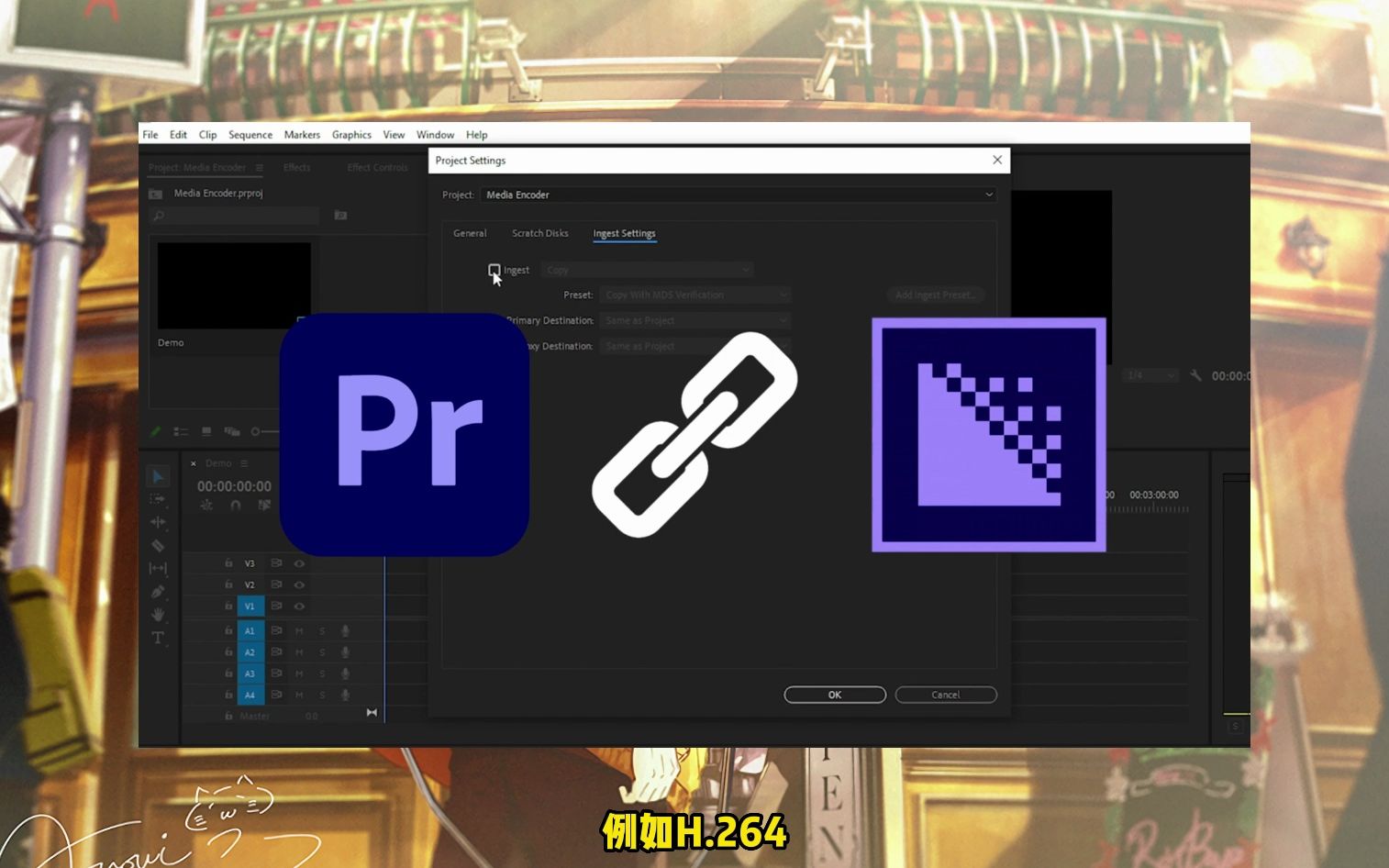
Task: Open the Ingest action Copy dropdown
Action: [x=647, y=270]
